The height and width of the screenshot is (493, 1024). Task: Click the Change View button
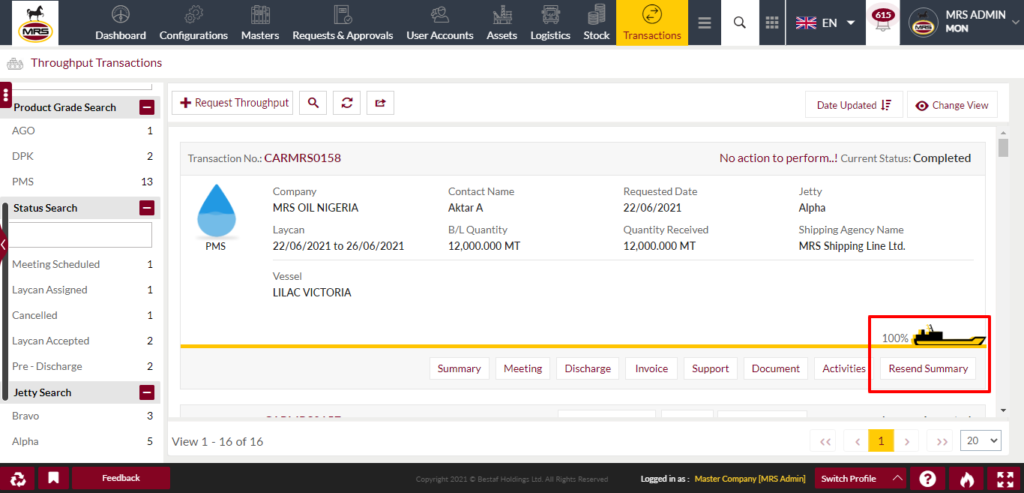coord(952,105)
